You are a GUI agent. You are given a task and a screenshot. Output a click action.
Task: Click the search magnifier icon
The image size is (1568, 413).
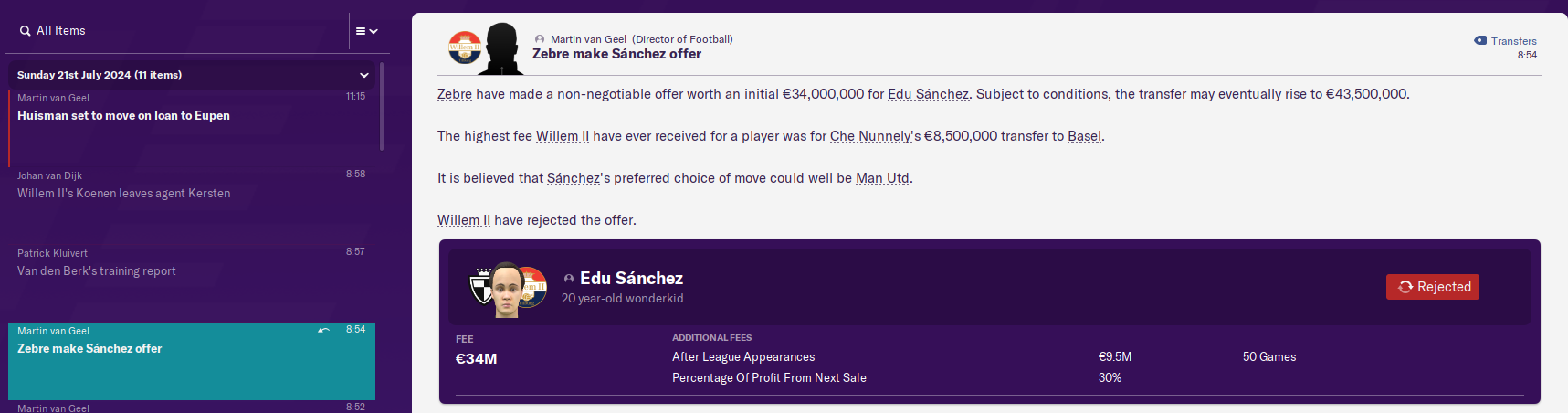25,31
